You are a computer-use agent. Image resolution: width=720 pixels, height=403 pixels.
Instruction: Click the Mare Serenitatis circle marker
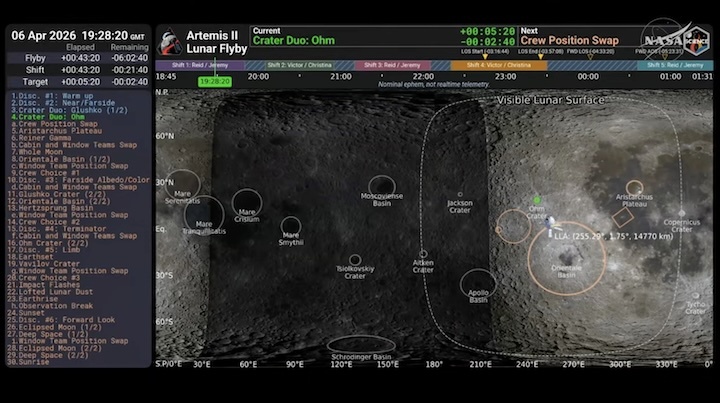(x=183, y=185)
